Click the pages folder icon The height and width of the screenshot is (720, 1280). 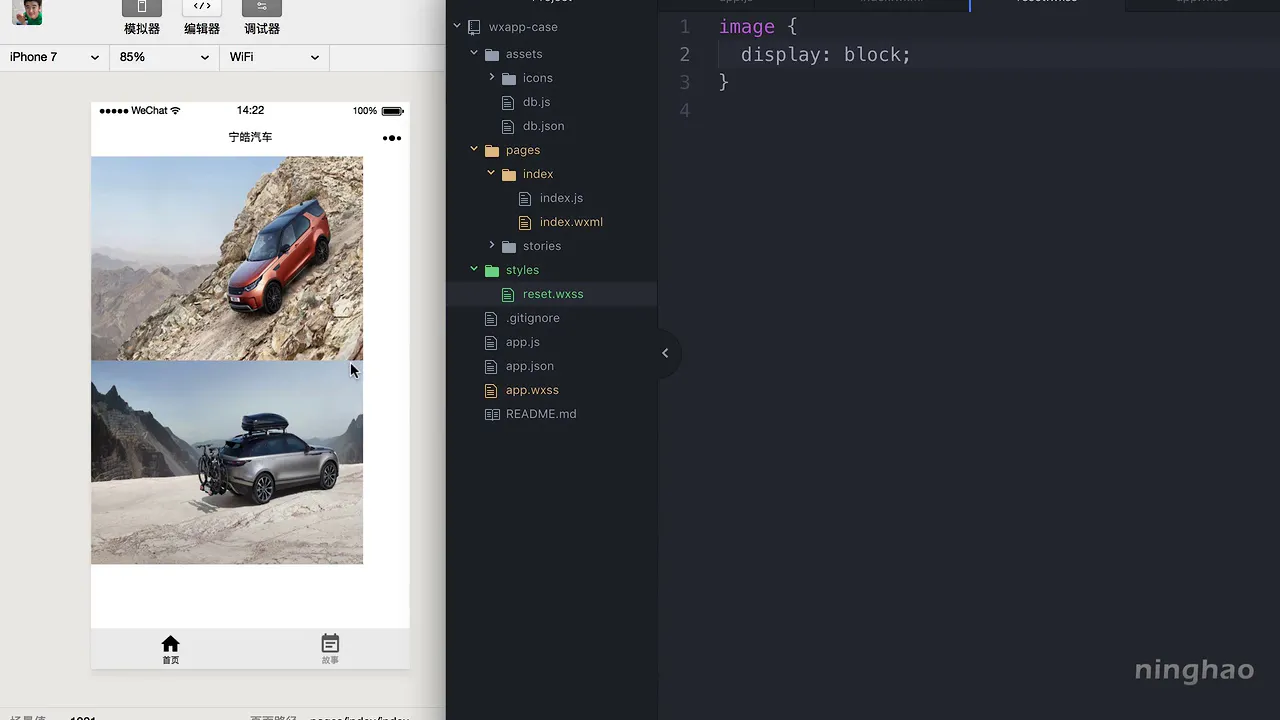[x=491, y=150]
